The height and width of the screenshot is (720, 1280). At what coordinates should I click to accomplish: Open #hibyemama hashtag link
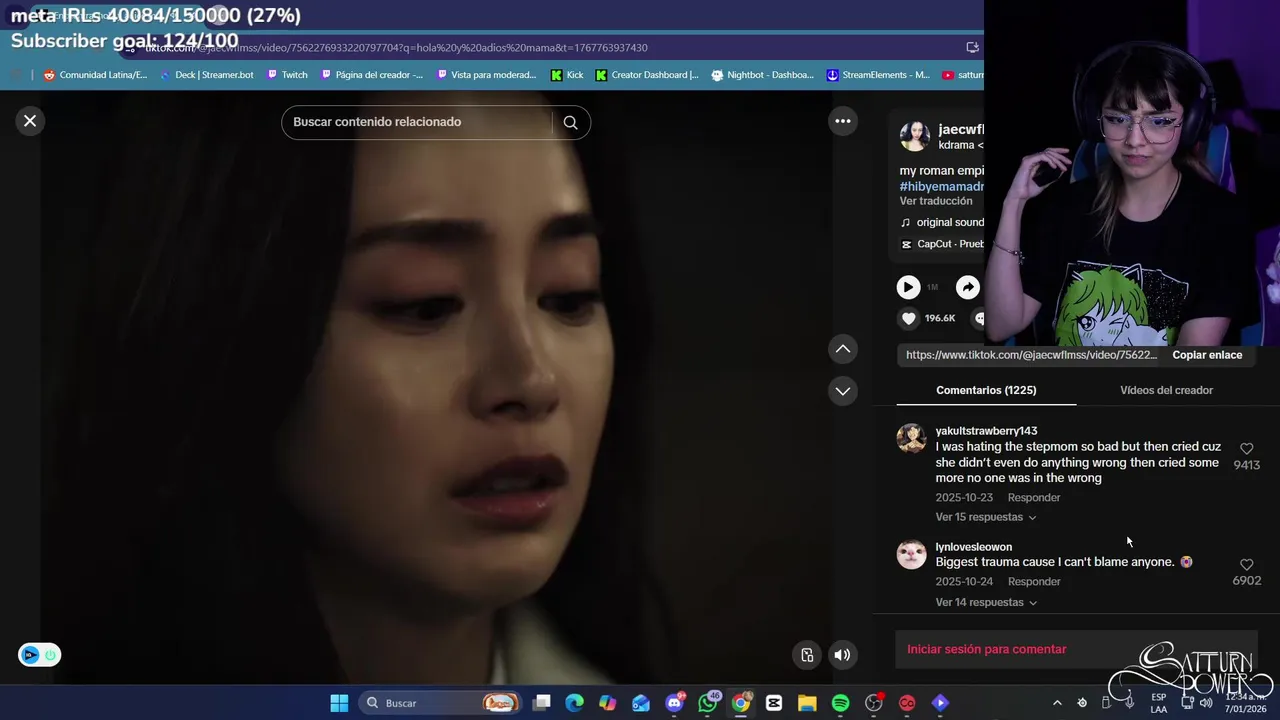(x=941, y=186)
